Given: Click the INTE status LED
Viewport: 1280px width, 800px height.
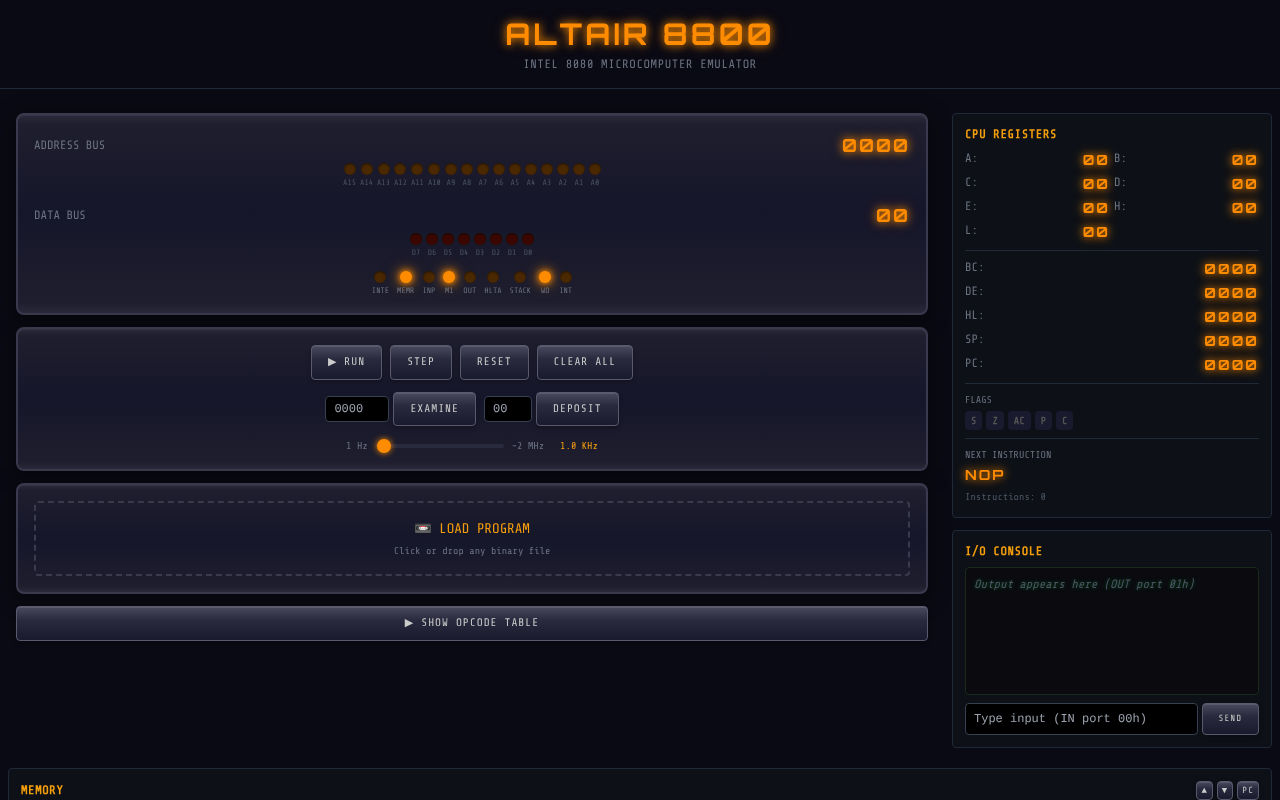Looking at the screenshot, I should [x=380, y=278].
